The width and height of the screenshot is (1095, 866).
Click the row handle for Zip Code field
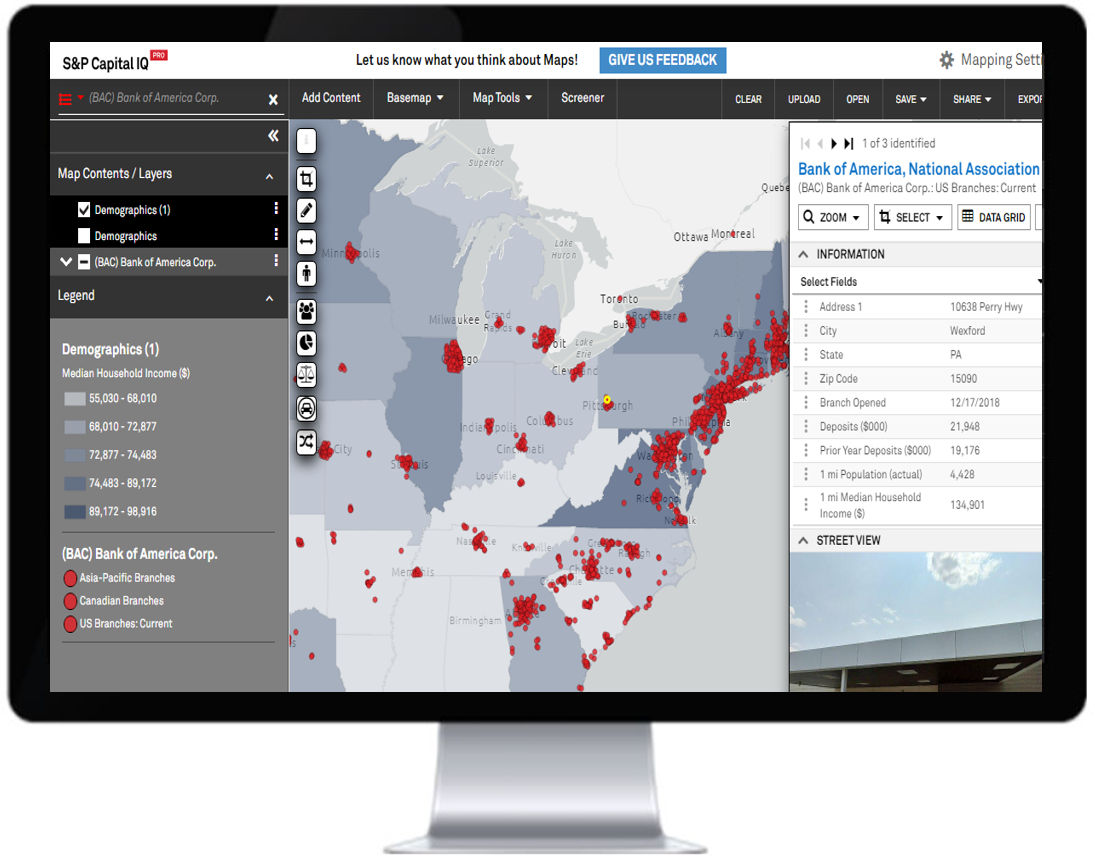(x=806, y=379)
